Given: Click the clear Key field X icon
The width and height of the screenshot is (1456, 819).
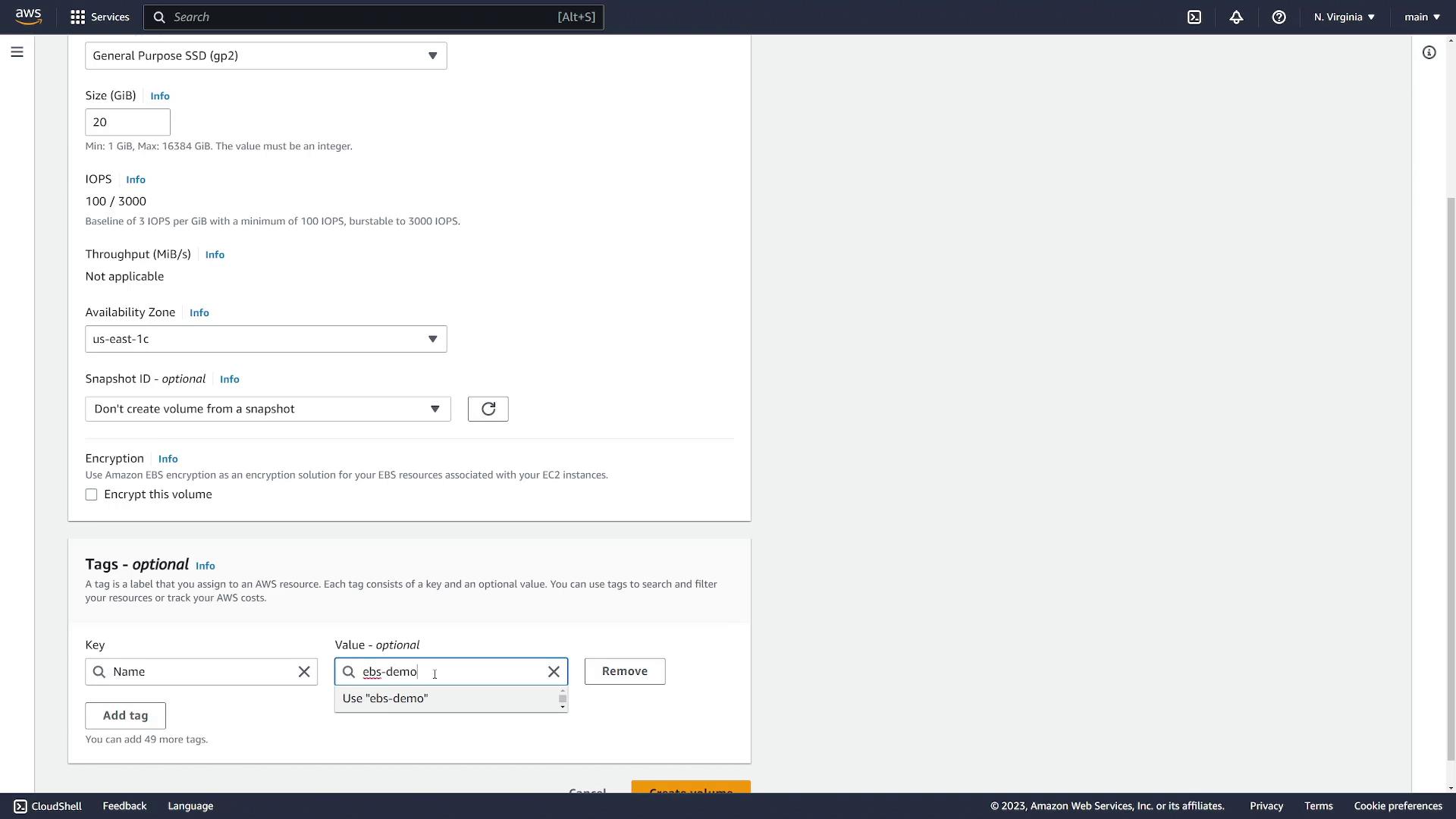Looking at the screenshot, I should click(303, 671).
